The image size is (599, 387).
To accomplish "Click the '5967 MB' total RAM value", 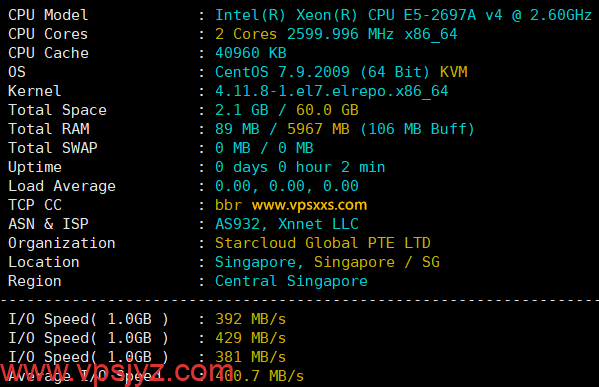I will point(318,129).
